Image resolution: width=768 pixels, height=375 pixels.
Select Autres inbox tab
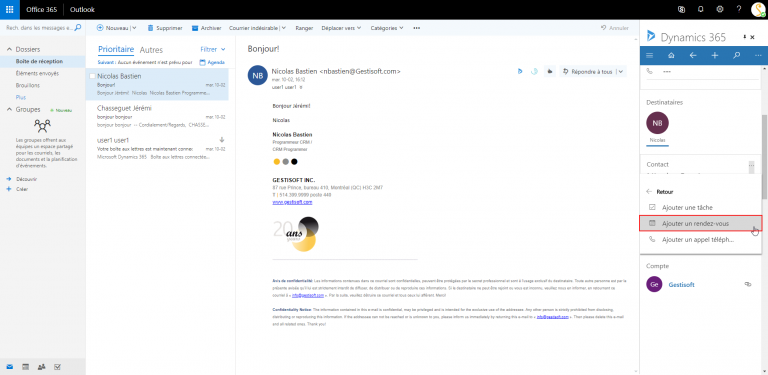[151, 50]
